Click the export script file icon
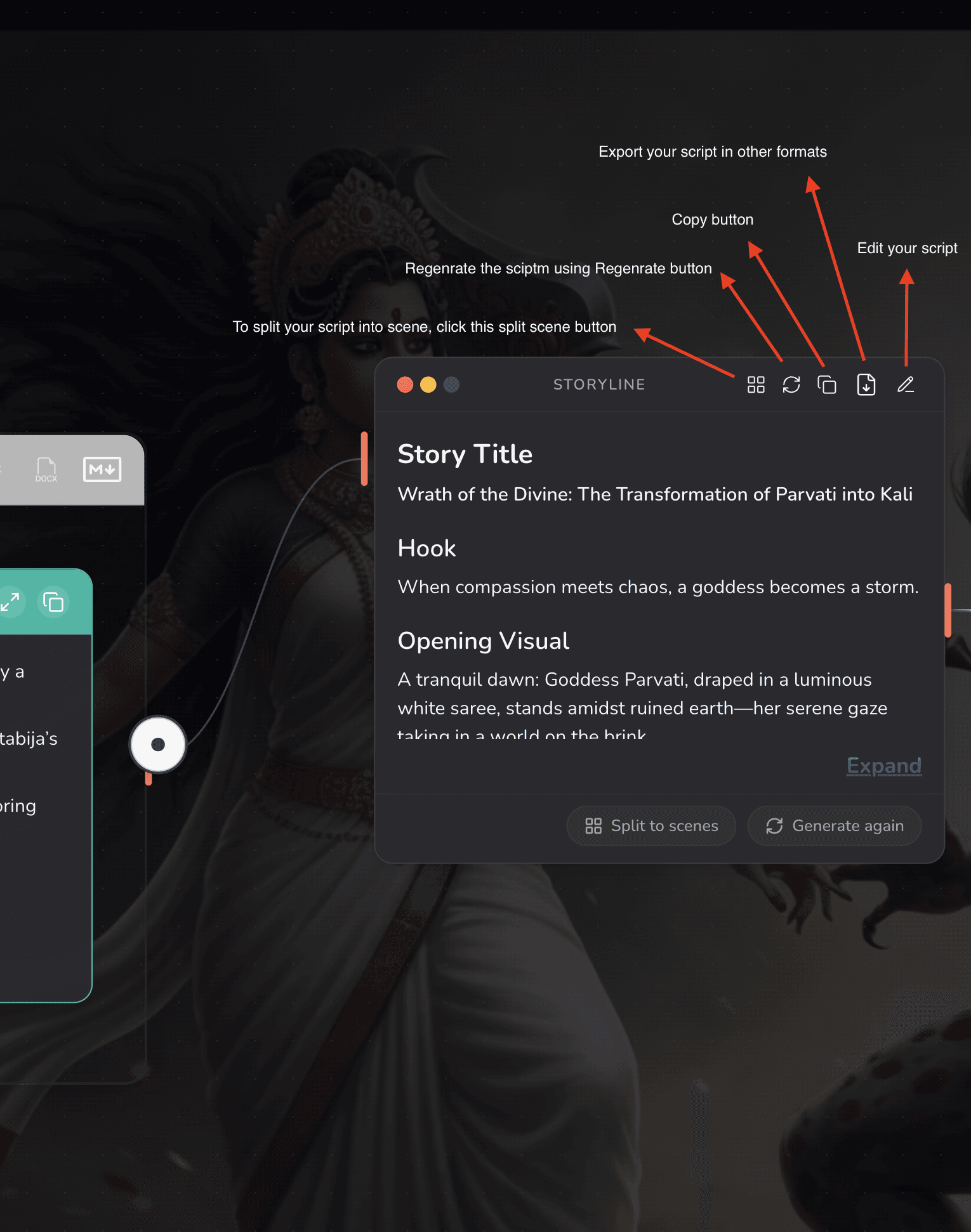This screenshot has width=971, height=1232. 866,384
